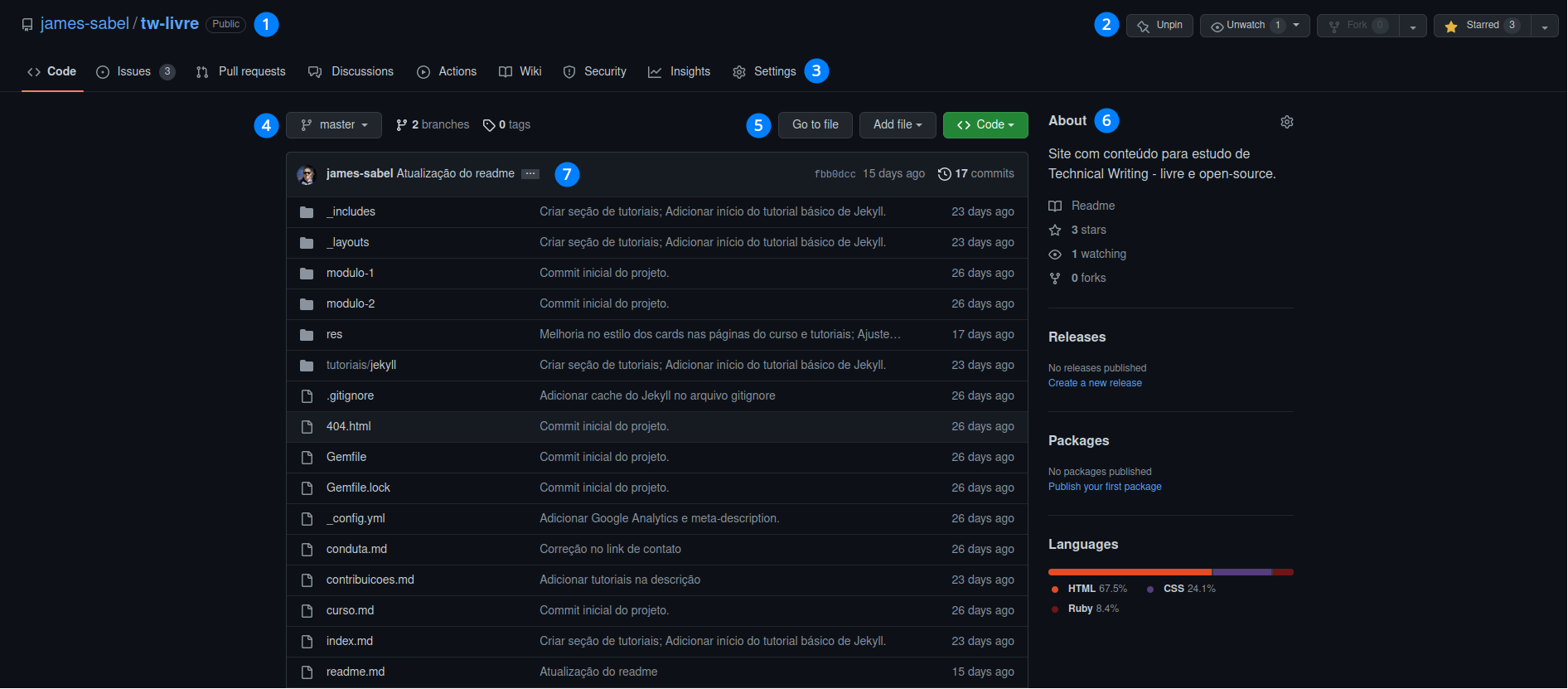Open the Discussions tab
The height and width of the screenshot is (689, 1568).
point(351,72)
